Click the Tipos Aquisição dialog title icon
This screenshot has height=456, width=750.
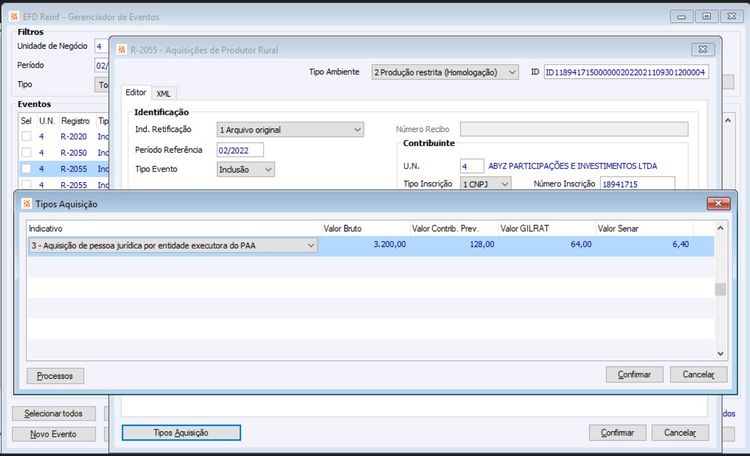tap(27, 204)
